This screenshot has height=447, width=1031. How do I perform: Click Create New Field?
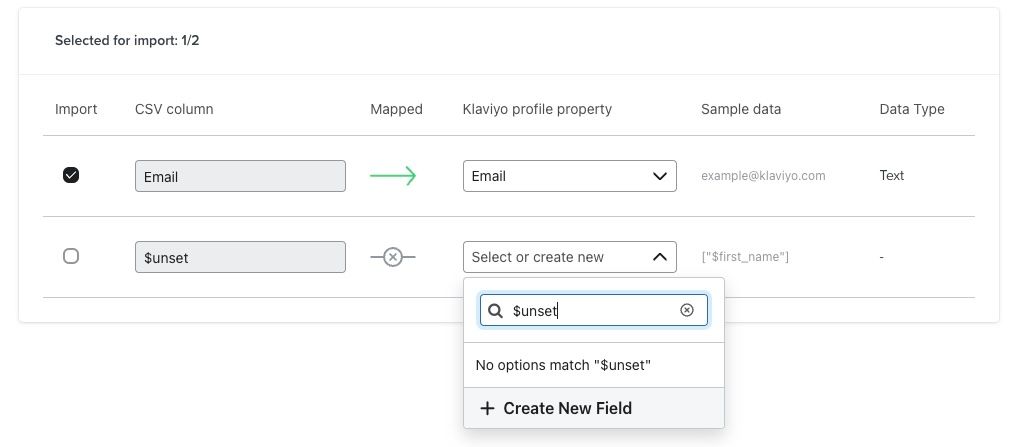[x=594, y=408]
